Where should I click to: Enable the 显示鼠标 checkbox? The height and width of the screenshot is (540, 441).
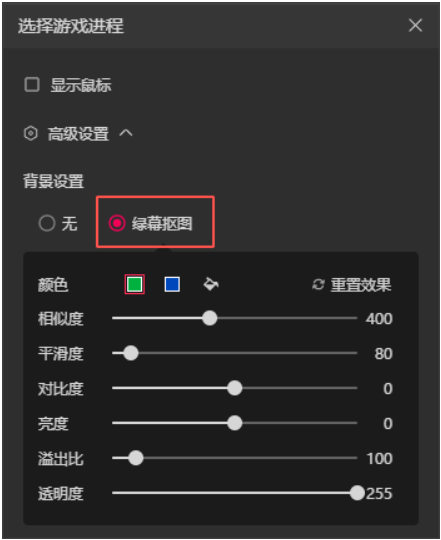[32, 84]
